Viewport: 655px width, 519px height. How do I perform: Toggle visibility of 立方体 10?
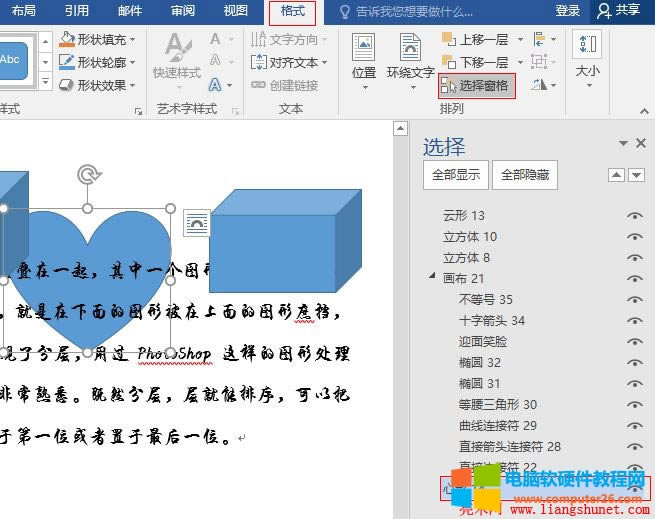pyautogui.click(x=634, y=237)
